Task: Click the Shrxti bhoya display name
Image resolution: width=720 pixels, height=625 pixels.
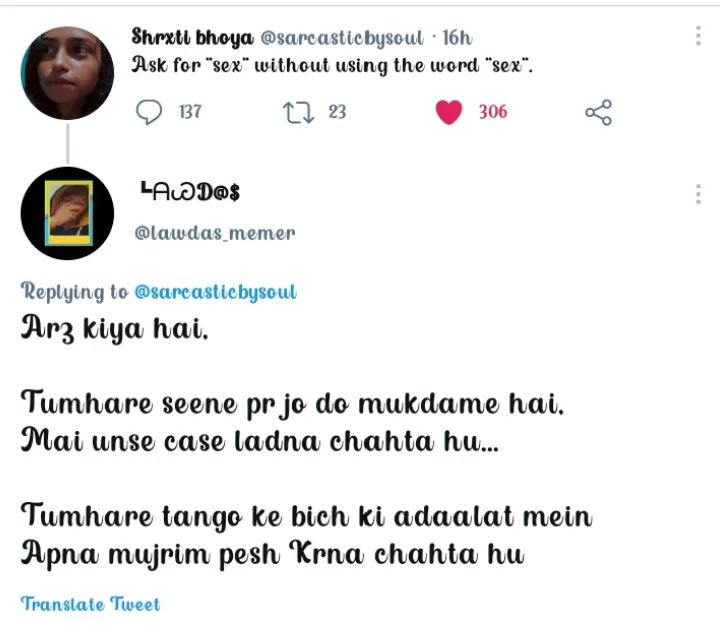Action: pos(193,37)
